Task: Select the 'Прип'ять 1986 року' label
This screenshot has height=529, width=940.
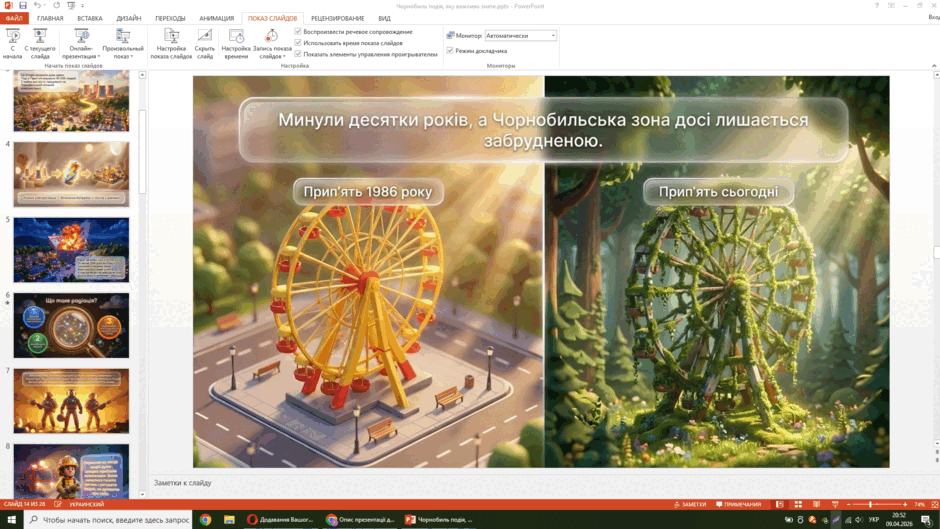Action: [367, 192]
